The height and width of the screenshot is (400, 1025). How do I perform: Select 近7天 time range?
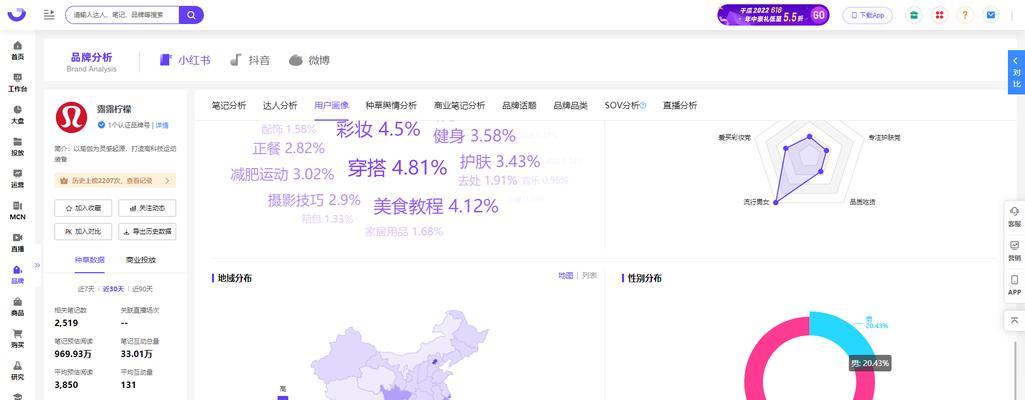click(x=86, y=289)
